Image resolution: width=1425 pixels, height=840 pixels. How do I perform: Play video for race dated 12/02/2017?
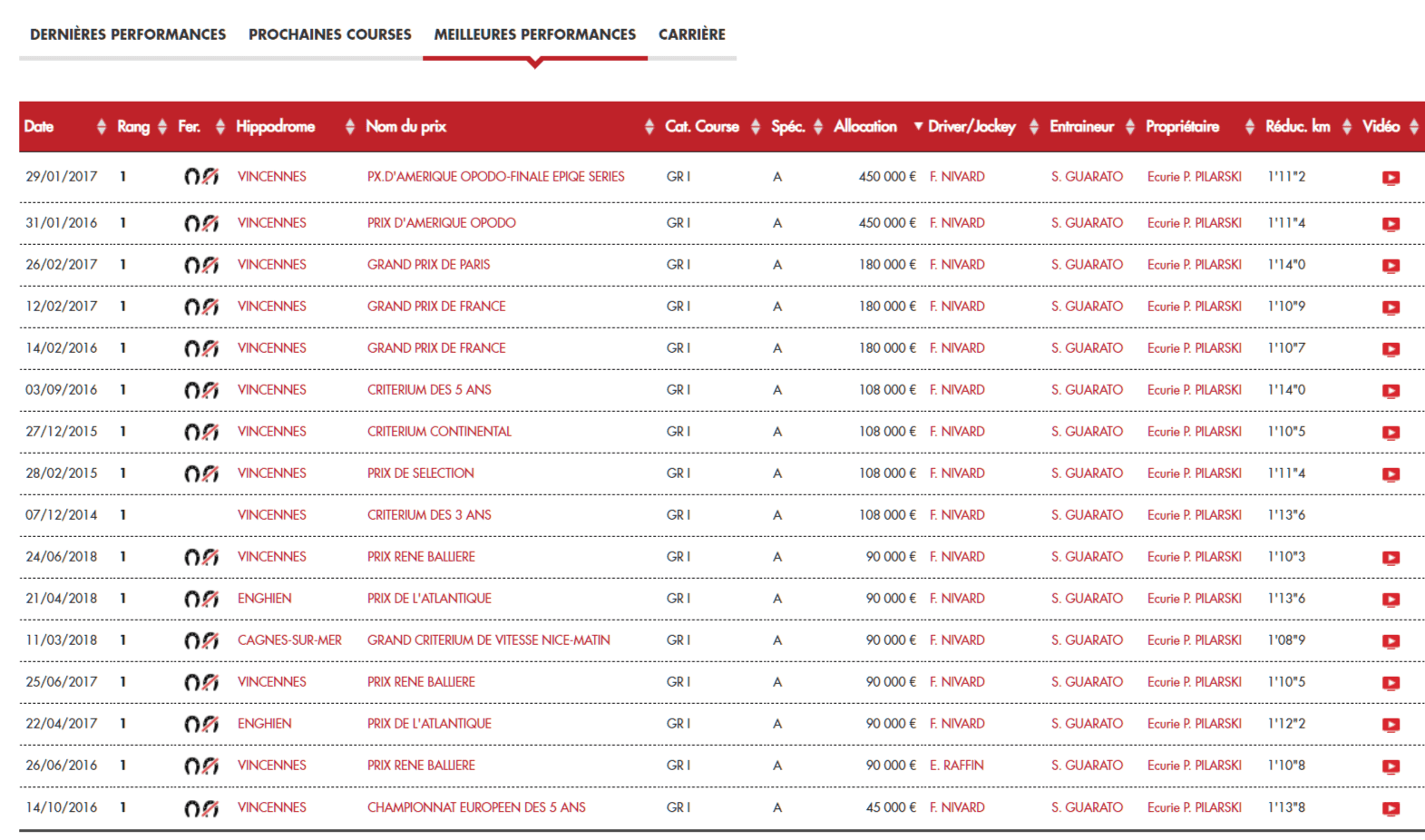1391,308
